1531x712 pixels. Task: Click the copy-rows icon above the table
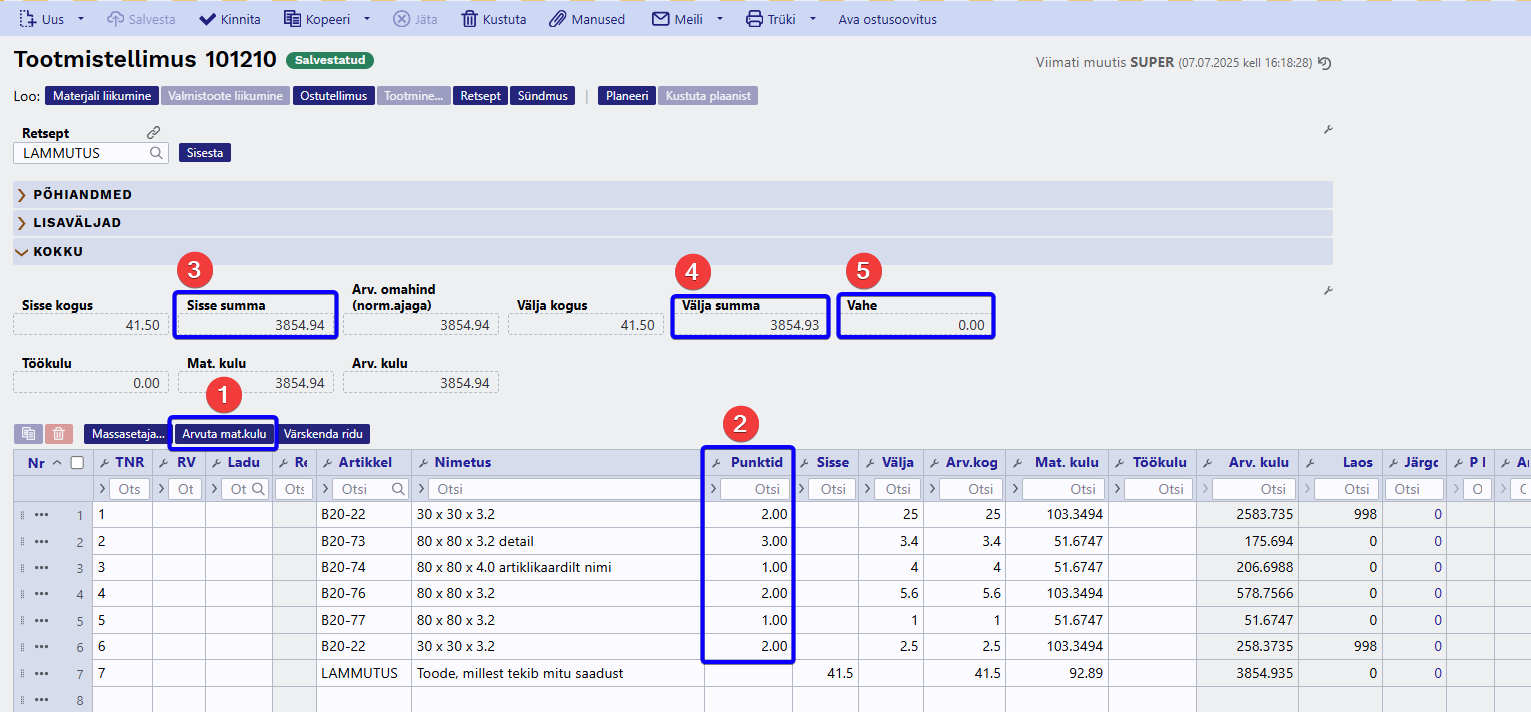point(28,434)
